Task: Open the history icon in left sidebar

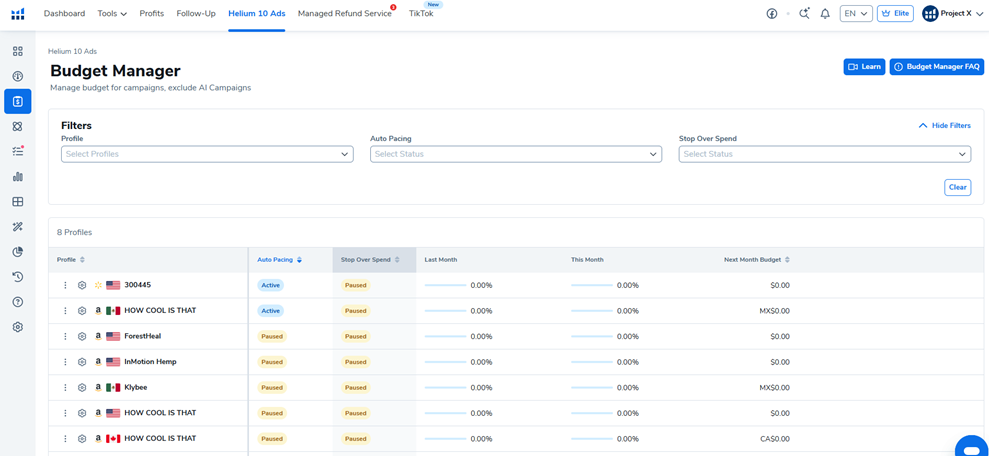Action: point(17,277)
